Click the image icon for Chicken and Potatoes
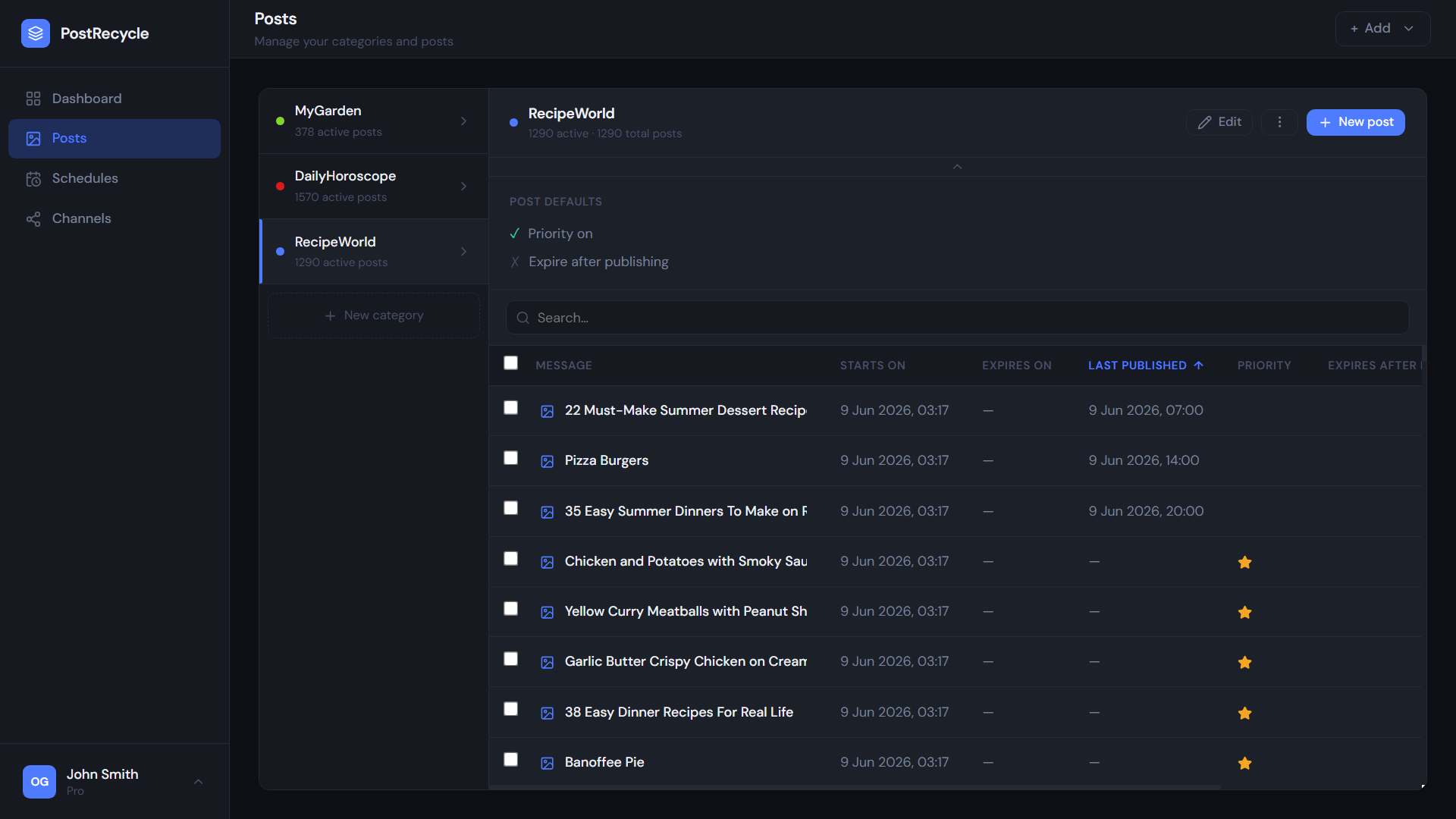 click(x=547, y=562)
